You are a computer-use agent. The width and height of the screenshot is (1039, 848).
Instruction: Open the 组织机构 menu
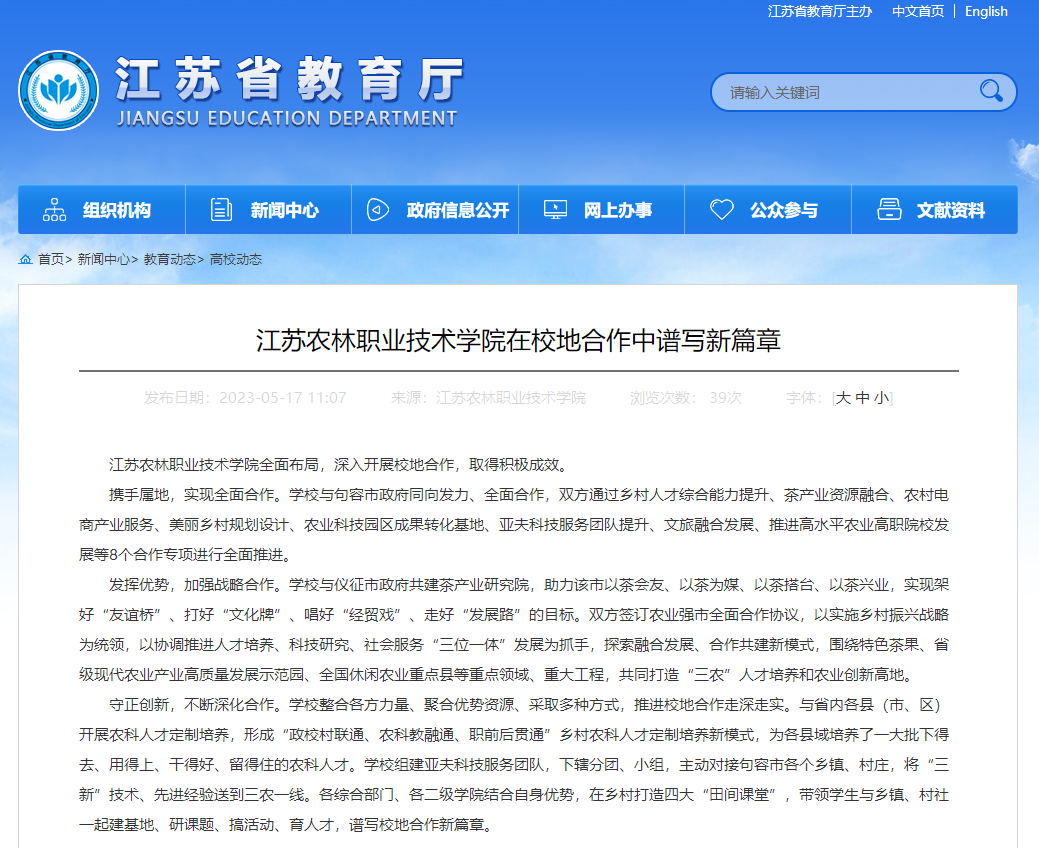click(117, 210)
